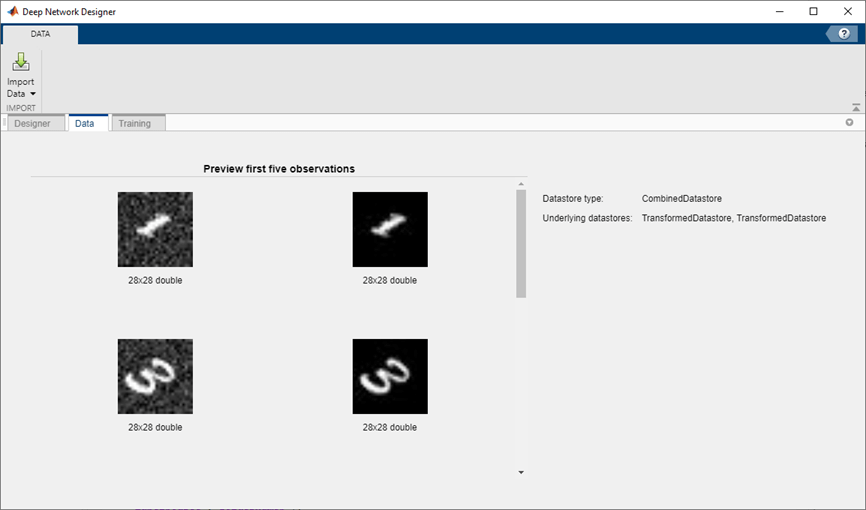
Task: Collapse the toolstrip with arrow icon
Action: pyautogui.click(x=856, y=107)
